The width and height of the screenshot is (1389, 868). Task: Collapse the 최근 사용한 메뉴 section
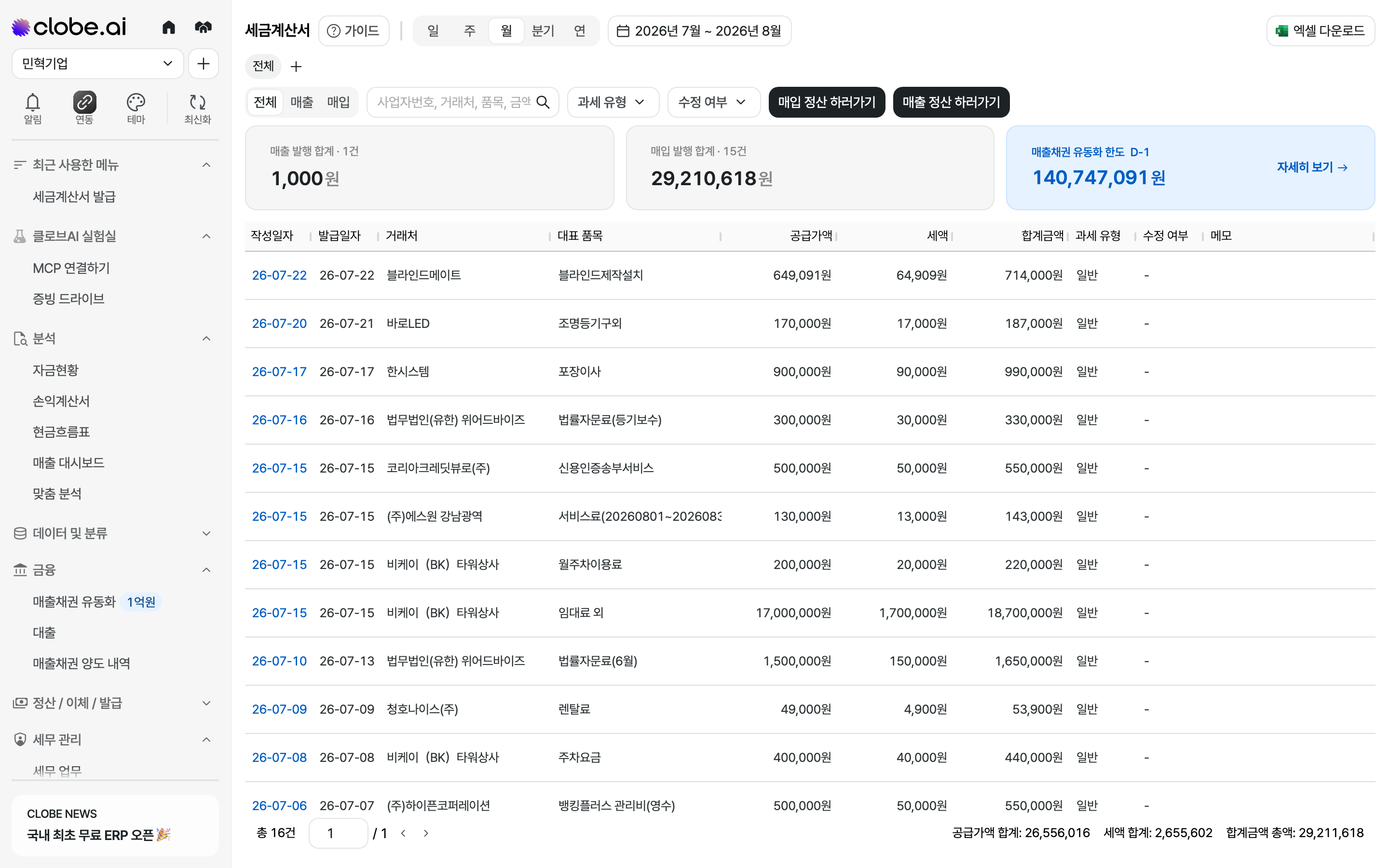pyautogui.click(x=206, y=165)
